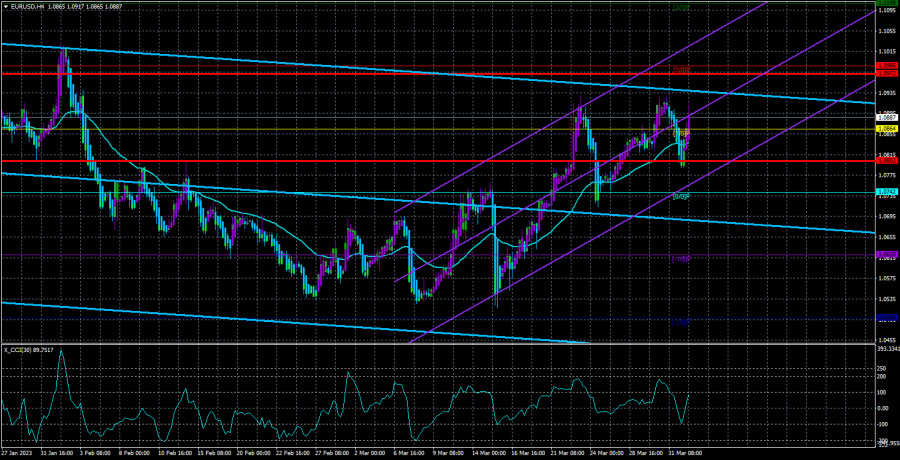This screenshot has height=460, width=900.
Task: Click the red 1.0802 price tag
Action: coord(885,161)
